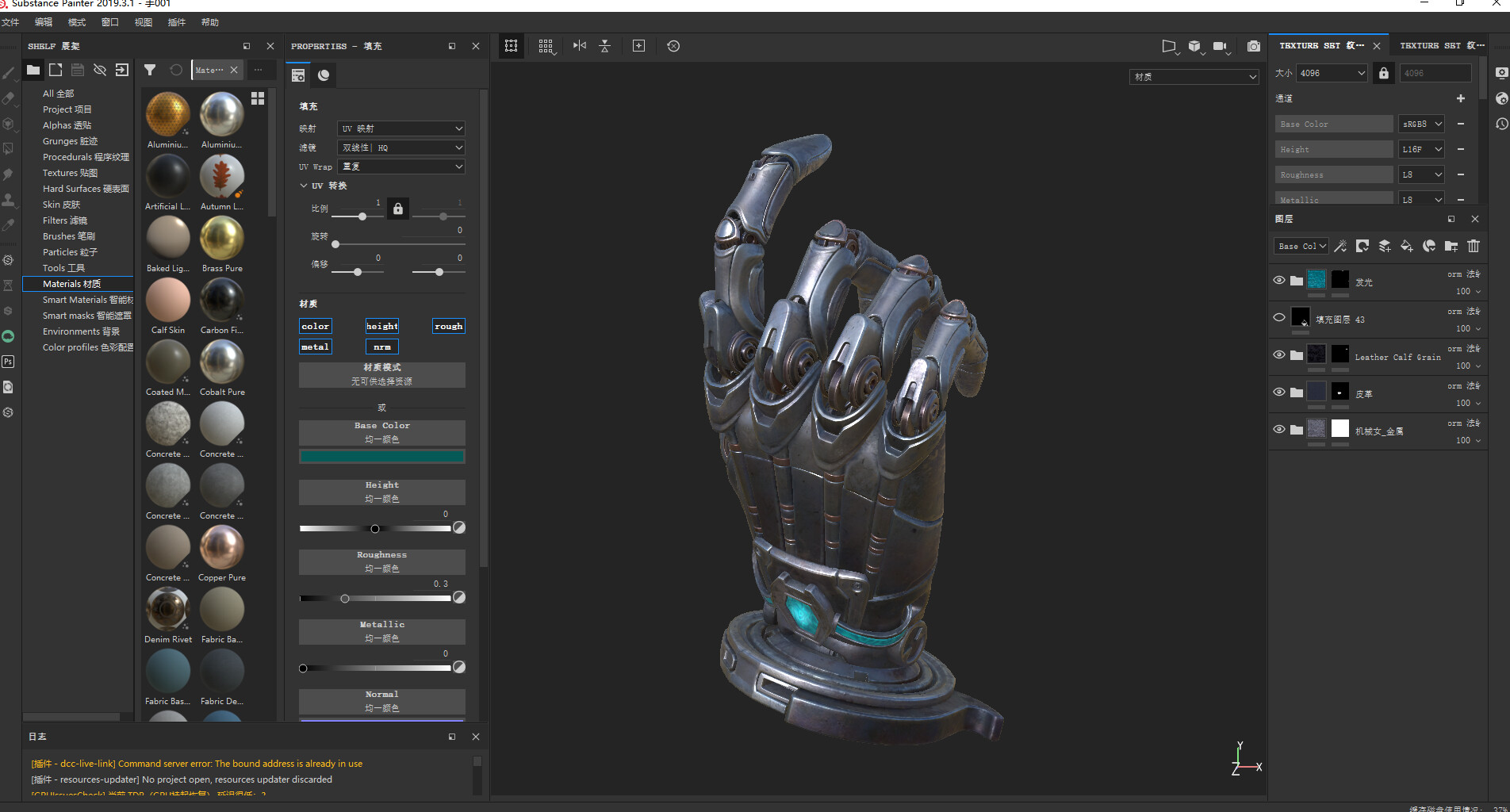The image size is (1510, 812).
Task: Switch shelf to grid view icon
Action: click(x=258, y=98)
